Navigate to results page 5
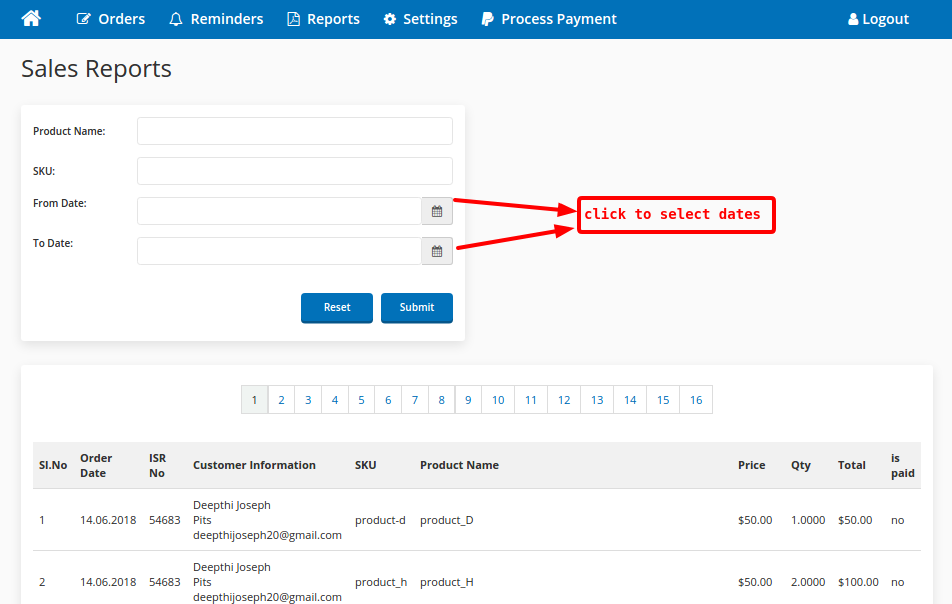This screenshot has height=604, width=952. (361, 400)
